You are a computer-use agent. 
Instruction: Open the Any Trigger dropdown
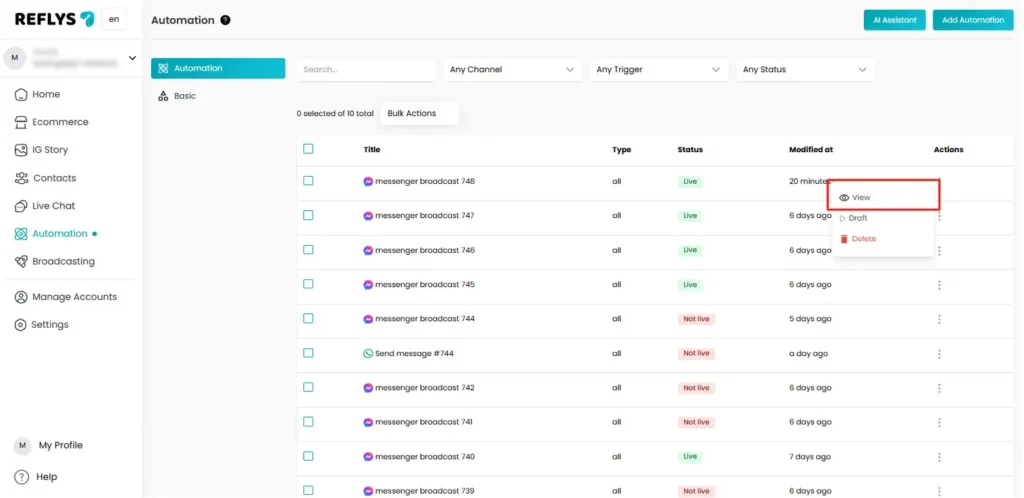coord(658,69)
